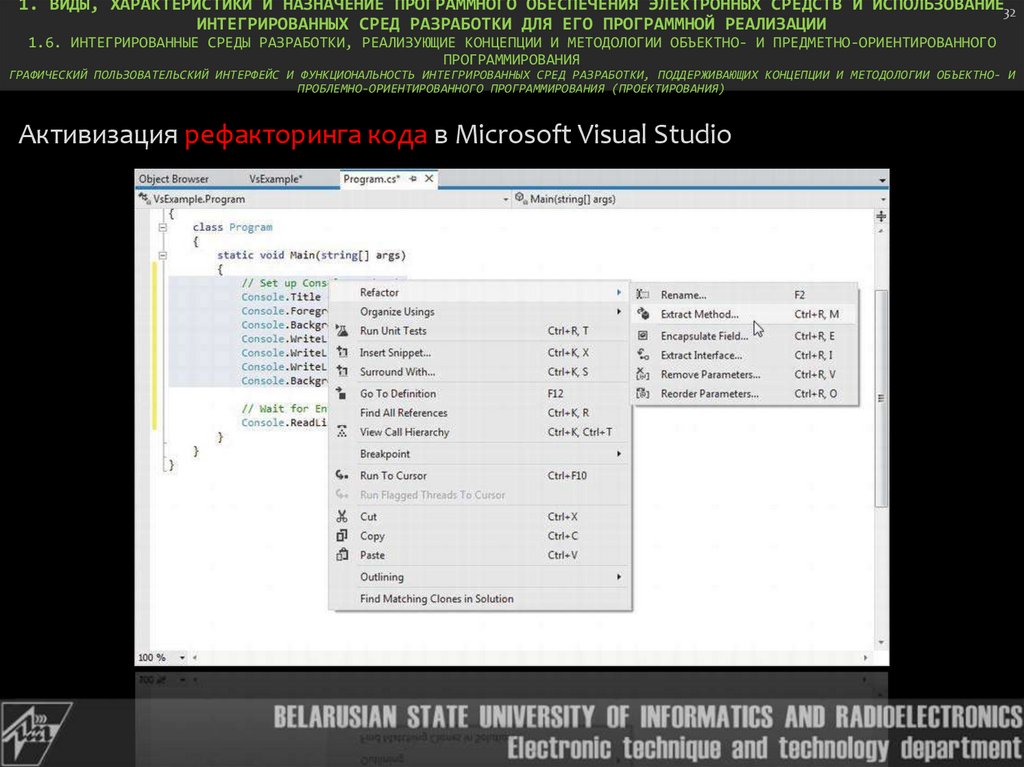
Task: Open the tab list overflow dropdown arrow
Action: coord(882,180)
